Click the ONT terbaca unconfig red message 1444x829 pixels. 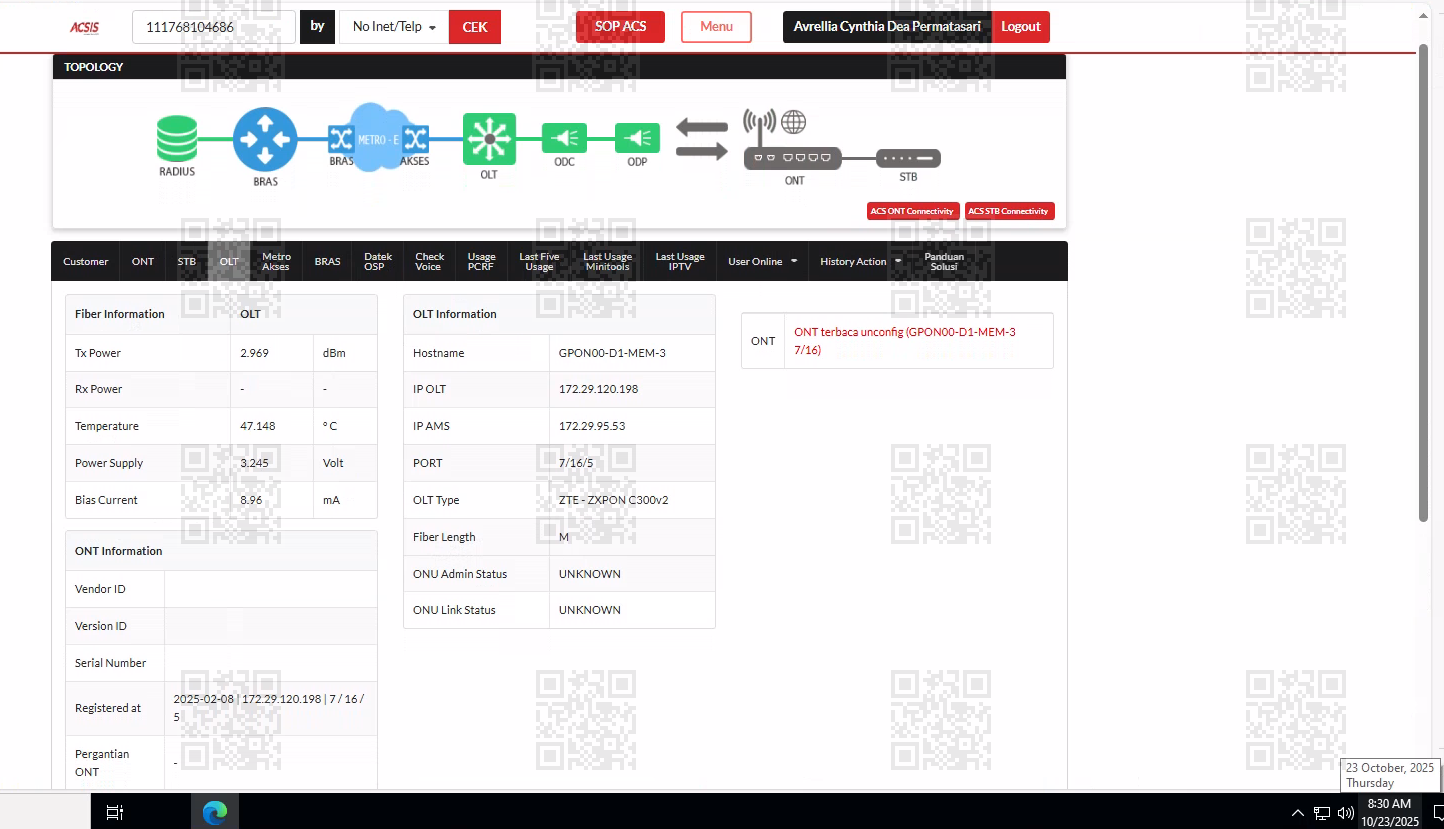[x=904, y=341]
